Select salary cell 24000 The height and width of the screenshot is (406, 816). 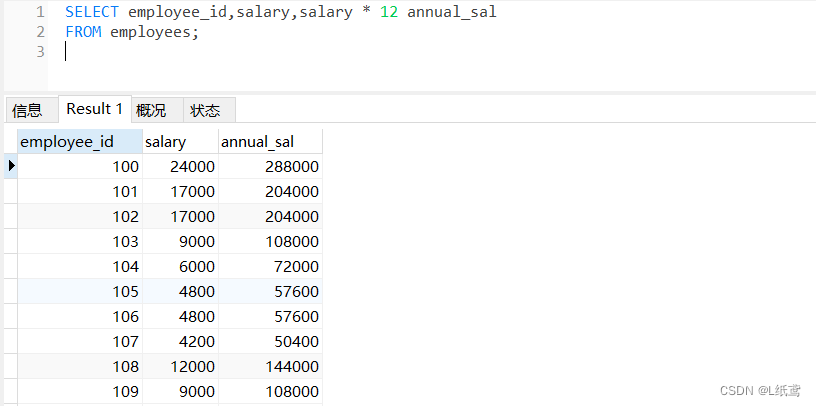click(x=180, y=167)
